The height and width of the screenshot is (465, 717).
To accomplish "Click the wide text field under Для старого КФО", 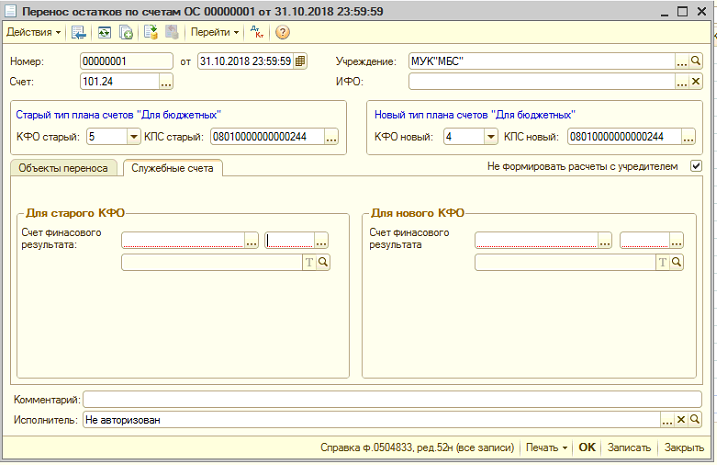I will point(212,262).
